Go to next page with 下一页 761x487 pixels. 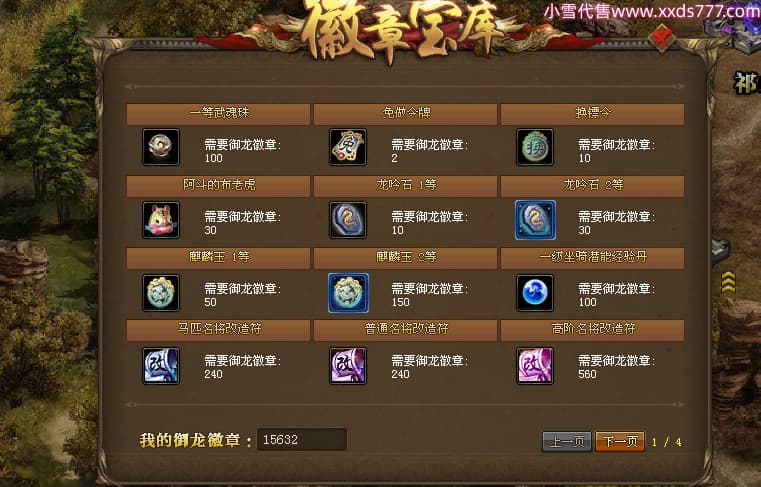pos(620,441)
